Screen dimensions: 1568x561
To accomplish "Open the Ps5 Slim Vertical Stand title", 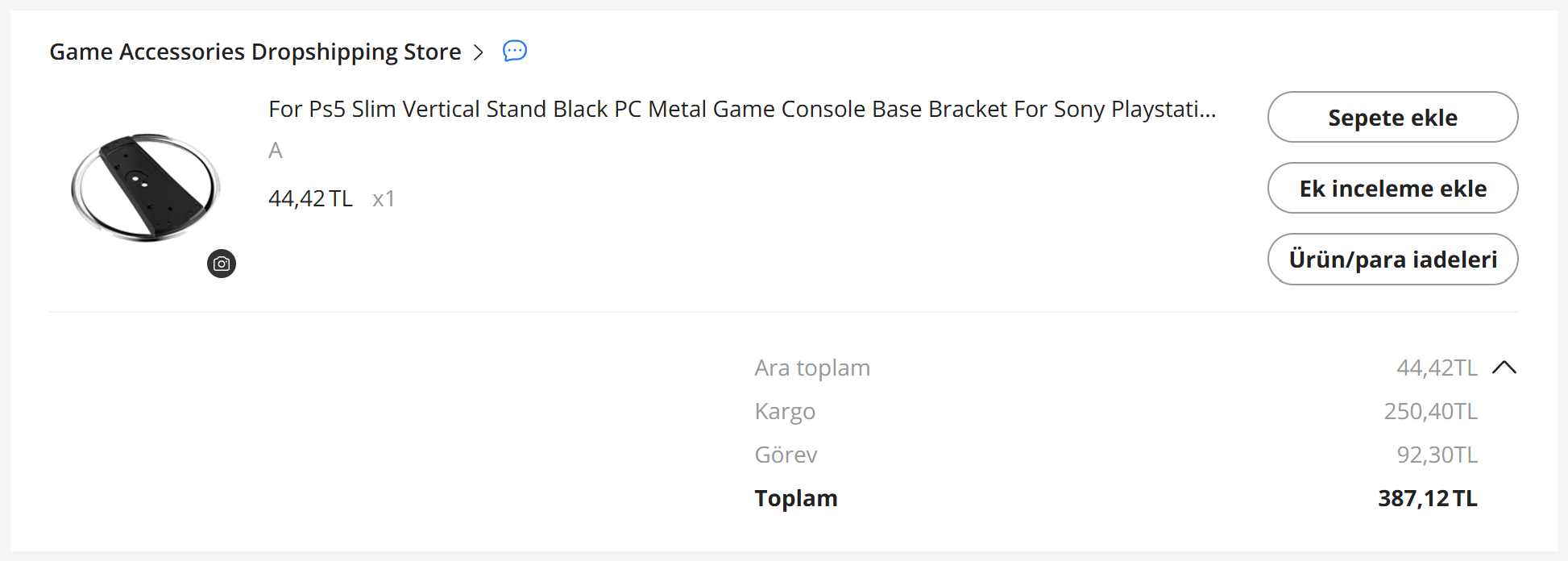I will click(742, 109).
